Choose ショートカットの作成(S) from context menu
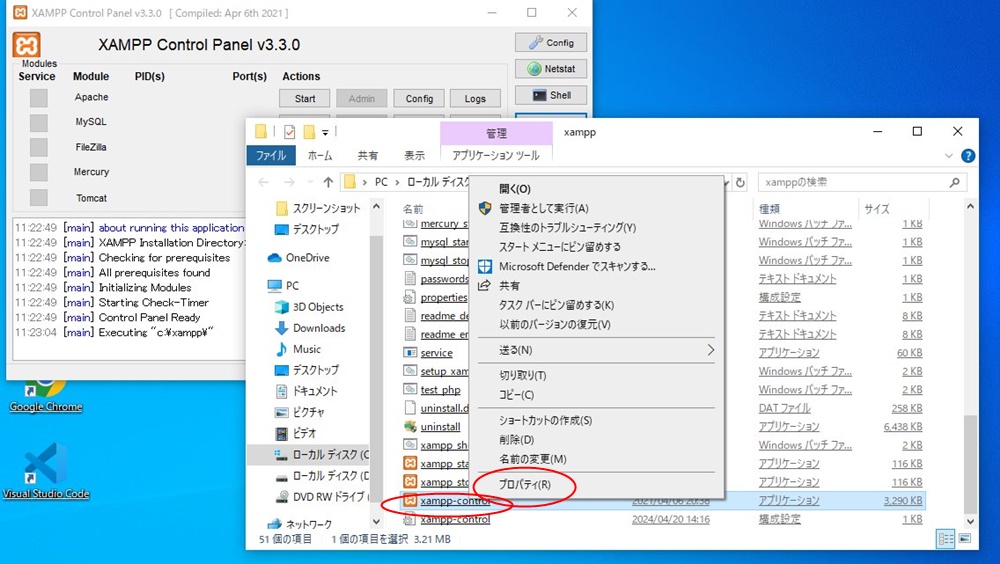 click(596, 420)
